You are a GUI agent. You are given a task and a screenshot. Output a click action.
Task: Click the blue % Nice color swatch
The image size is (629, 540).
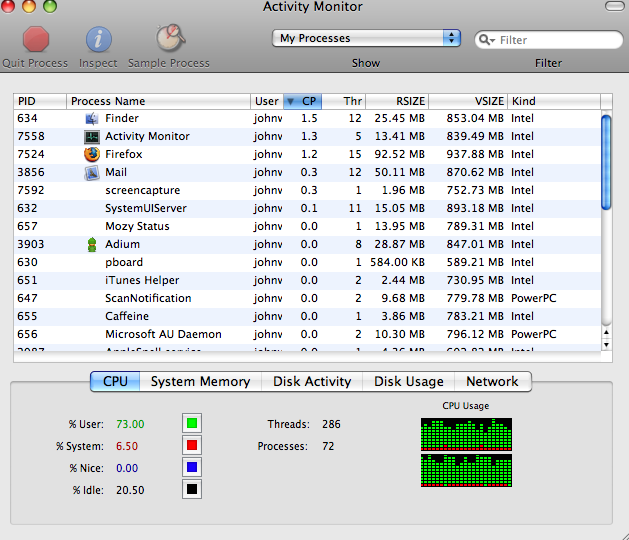[x=192, y=467]
